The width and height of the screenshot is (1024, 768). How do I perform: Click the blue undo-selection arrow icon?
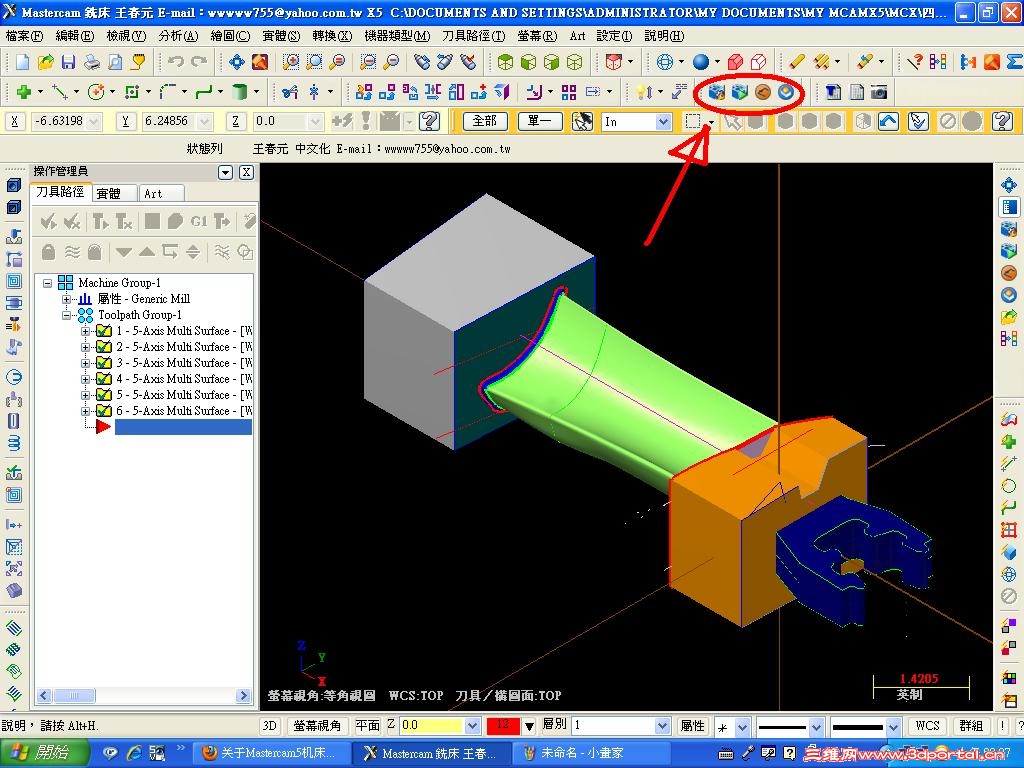[888, 121]
